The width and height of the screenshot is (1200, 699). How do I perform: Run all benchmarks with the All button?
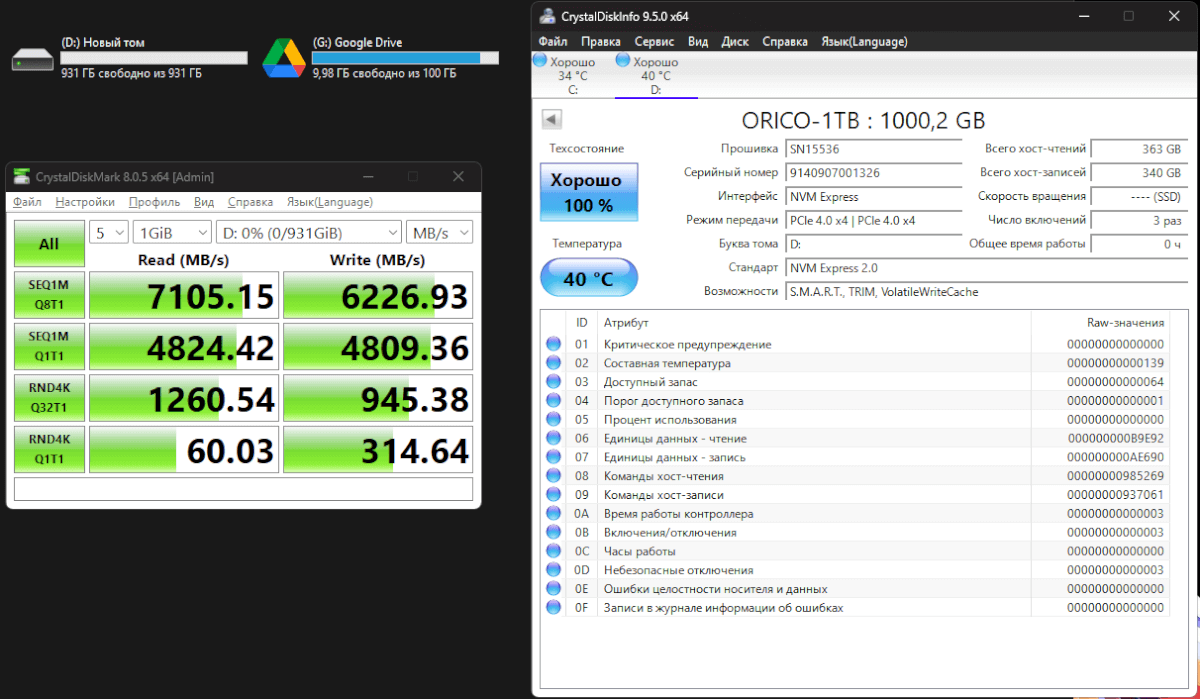point(49,244)
